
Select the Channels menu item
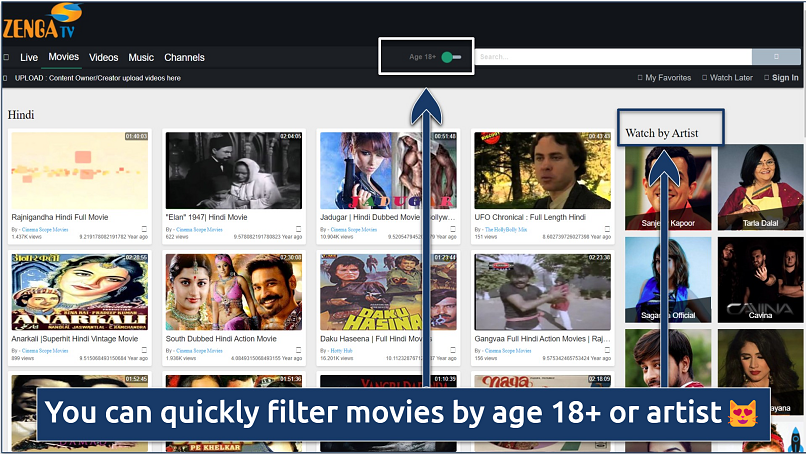[184, 58]
